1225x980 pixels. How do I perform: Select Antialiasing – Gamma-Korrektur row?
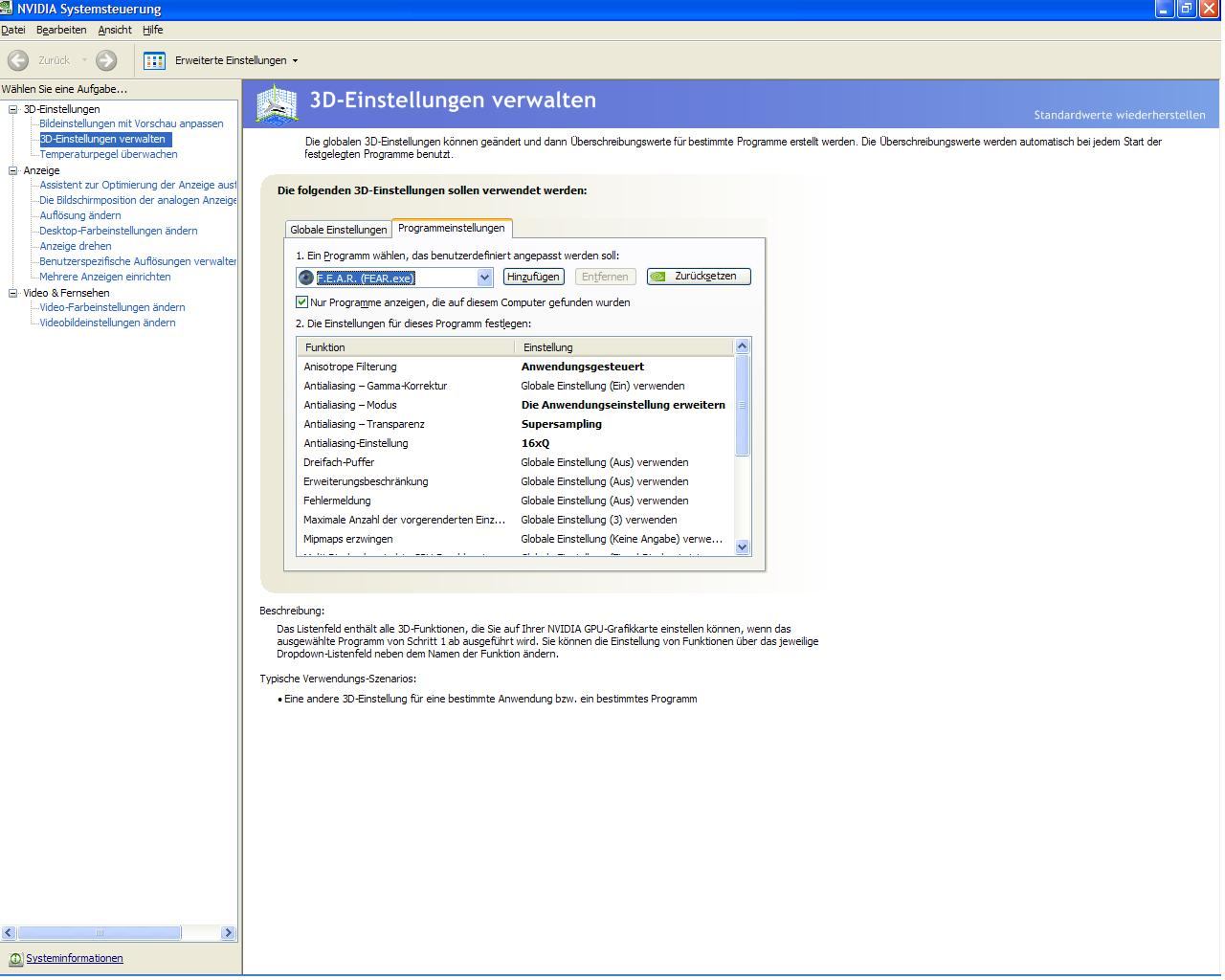click(515, 386)
